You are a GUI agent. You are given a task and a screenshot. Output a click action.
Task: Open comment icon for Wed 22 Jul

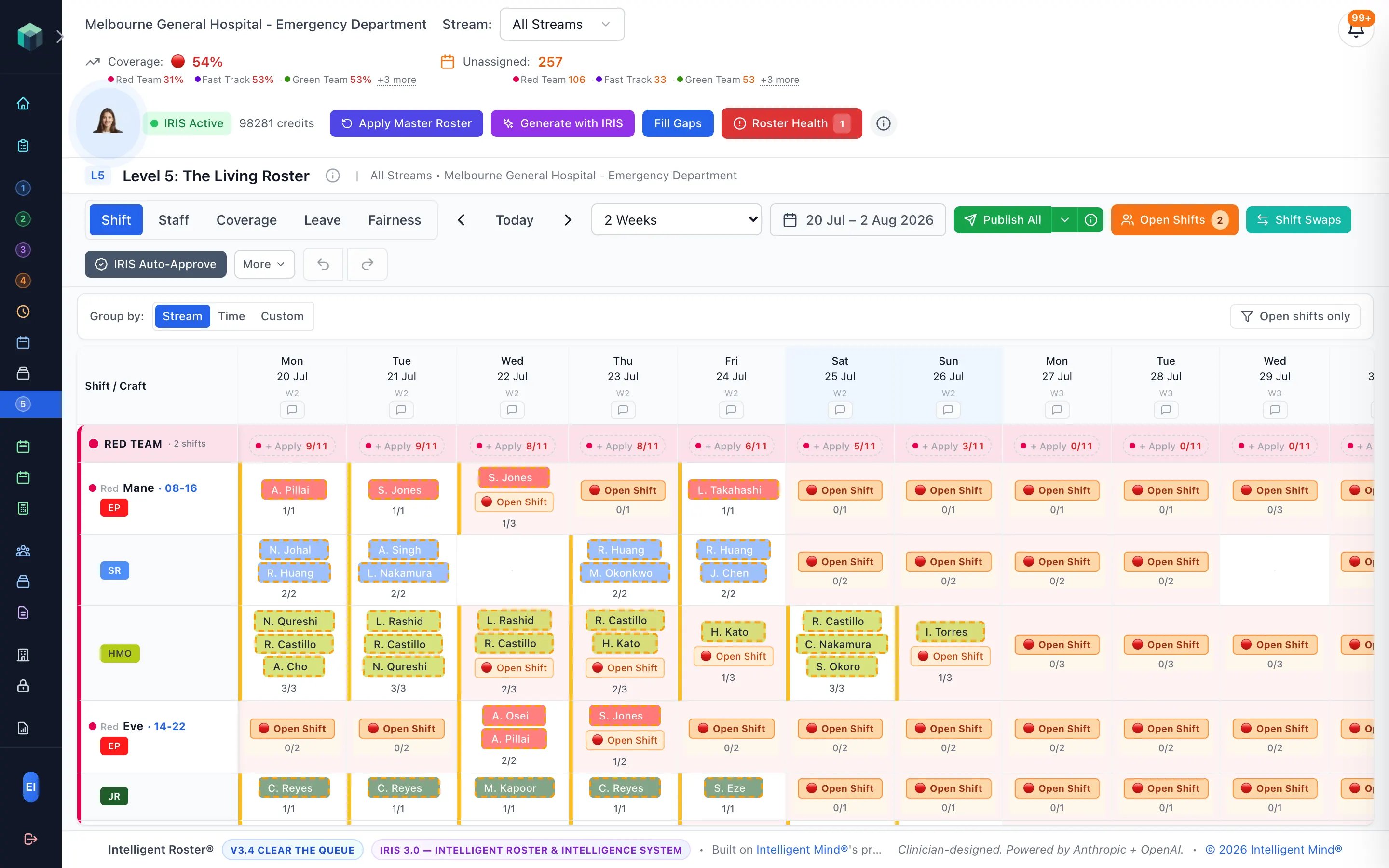click(512, 410)
